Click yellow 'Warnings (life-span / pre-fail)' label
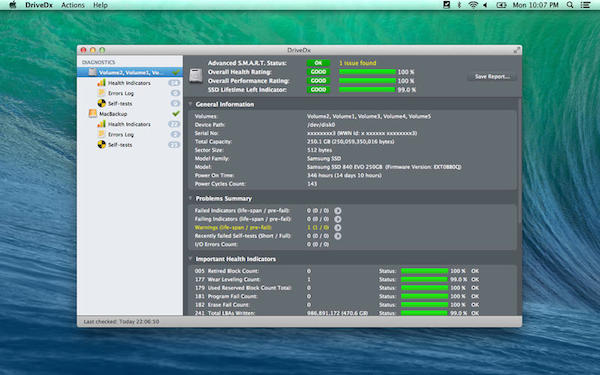 pos(233,227)
